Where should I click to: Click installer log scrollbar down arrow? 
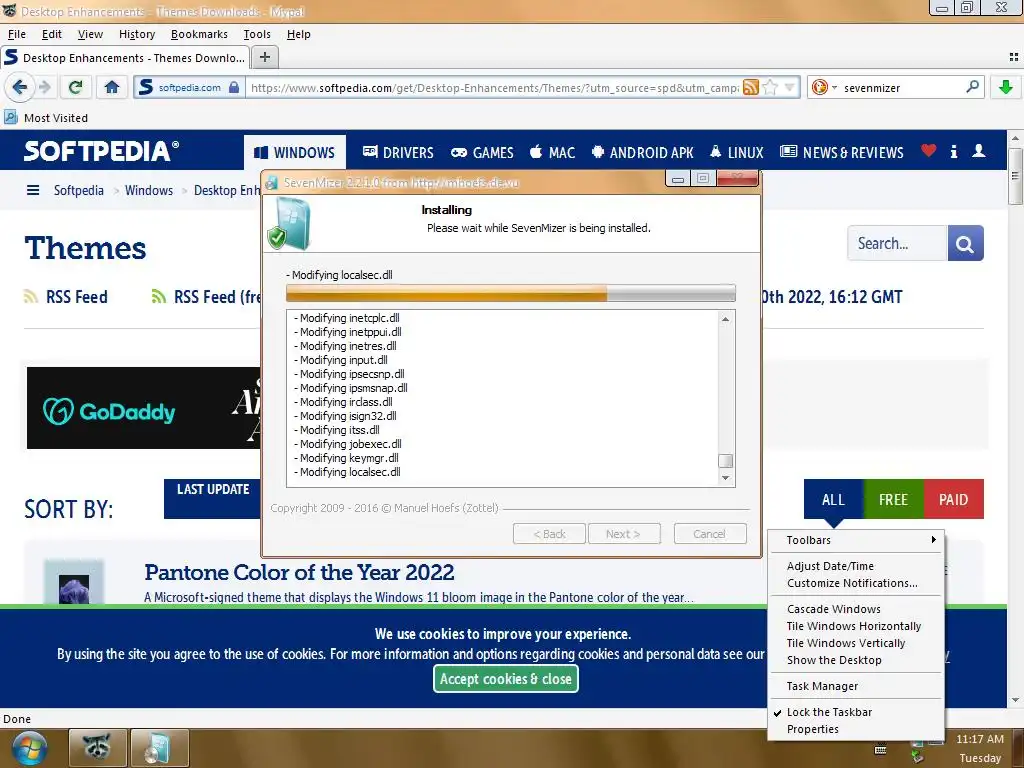pos(725,478)
